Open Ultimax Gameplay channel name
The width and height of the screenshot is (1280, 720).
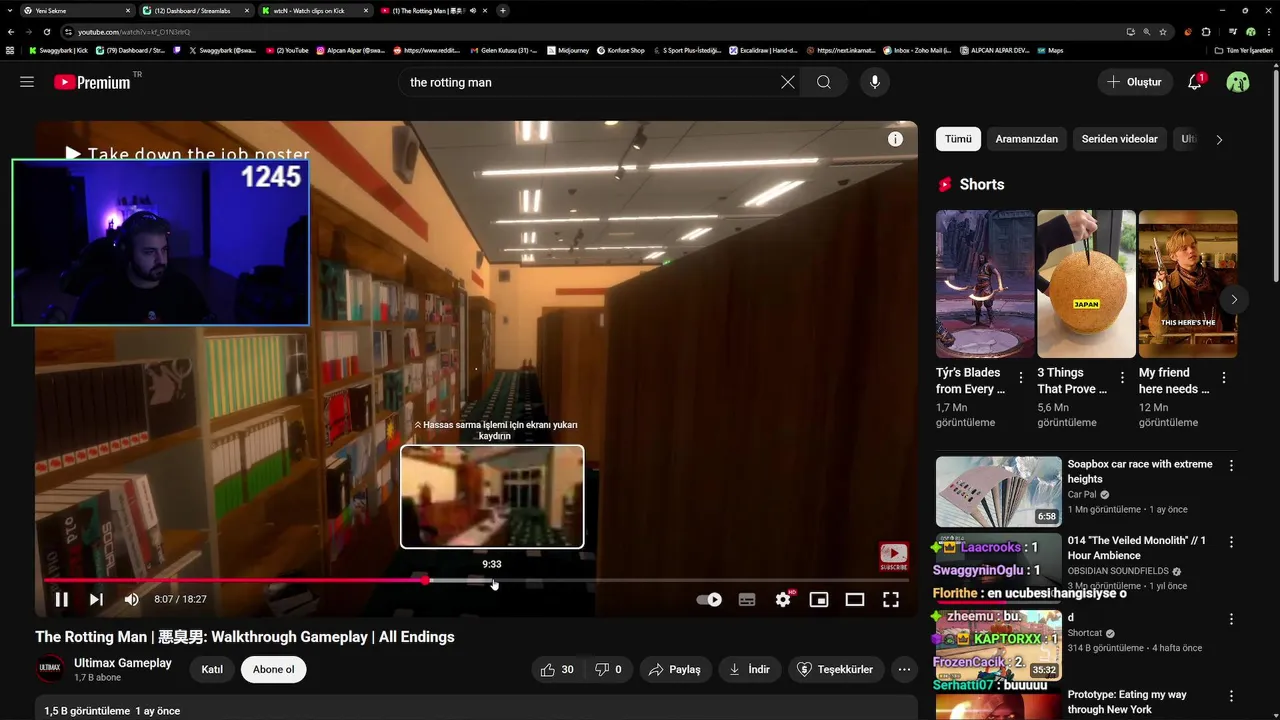123,663
